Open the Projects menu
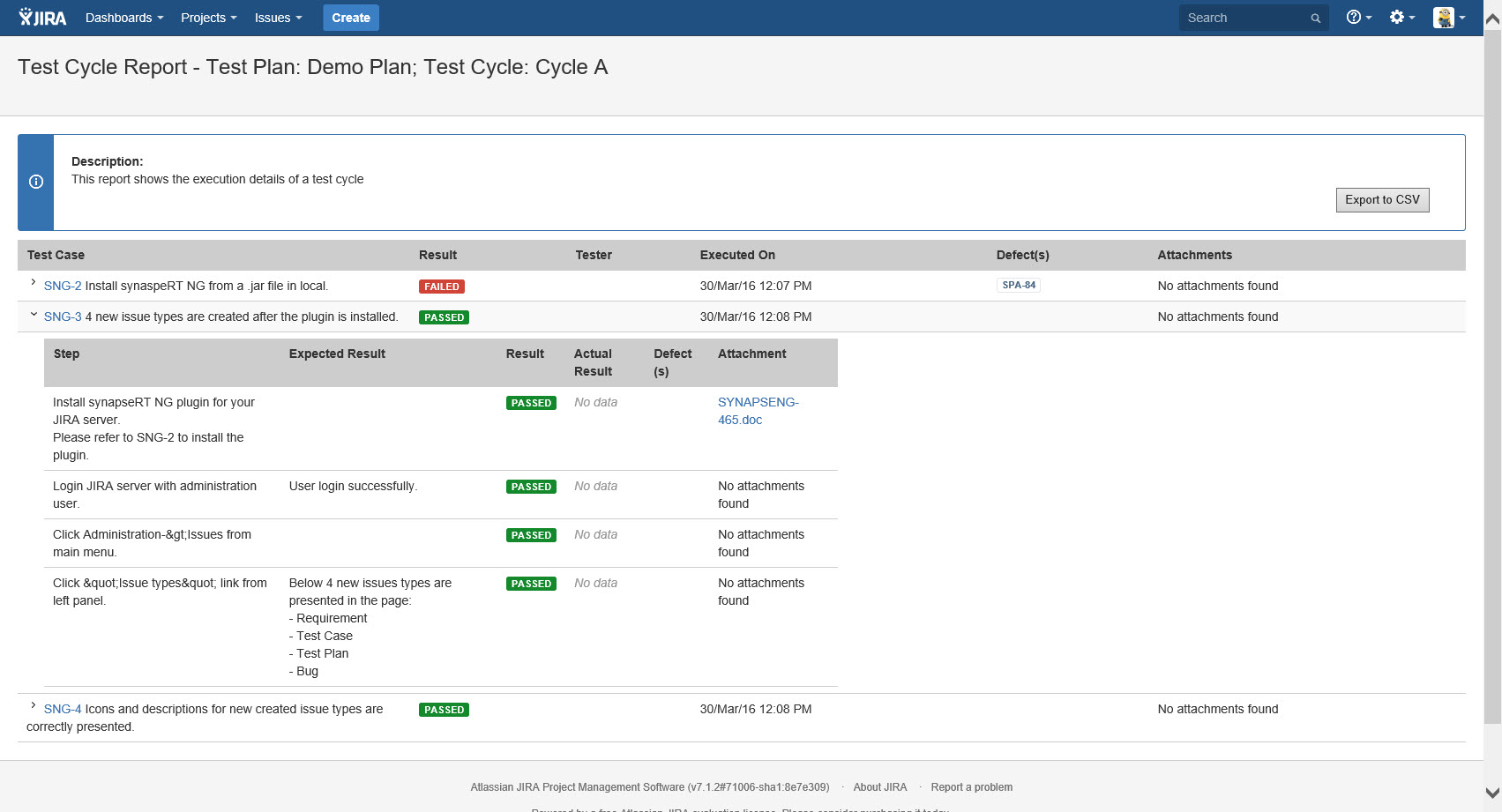This screenshot has height=812, width=1502. [208, 18]
